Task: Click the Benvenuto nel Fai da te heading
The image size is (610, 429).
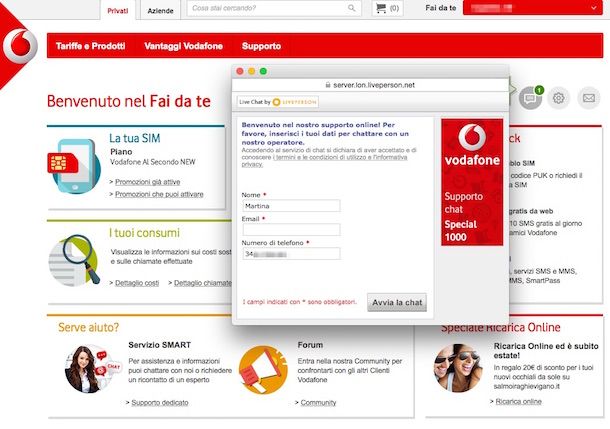Action: point(129,101)
